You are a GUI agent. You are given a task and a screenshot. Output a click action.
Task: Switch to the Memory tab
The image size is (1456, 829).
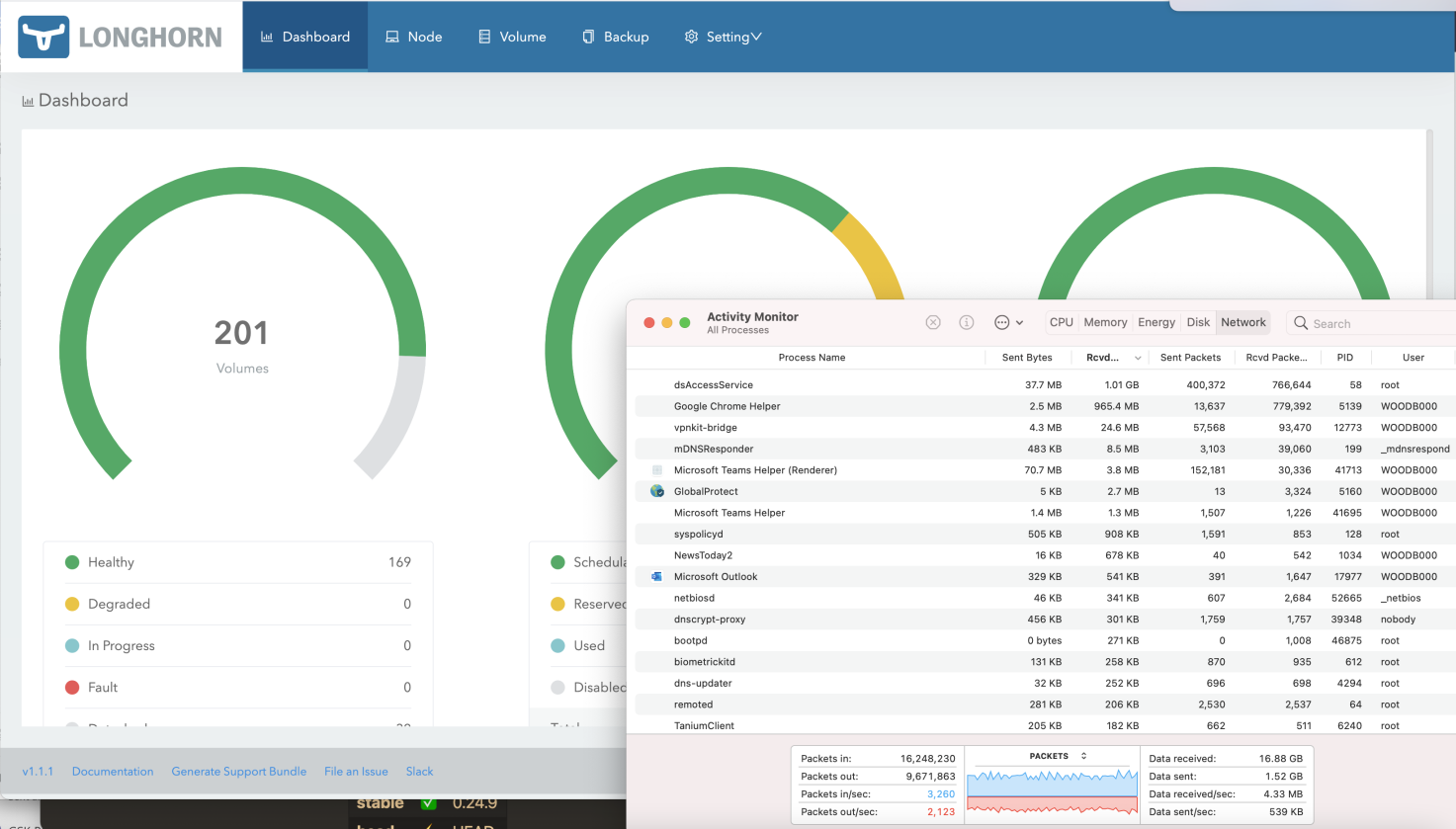pos(1105,322)
